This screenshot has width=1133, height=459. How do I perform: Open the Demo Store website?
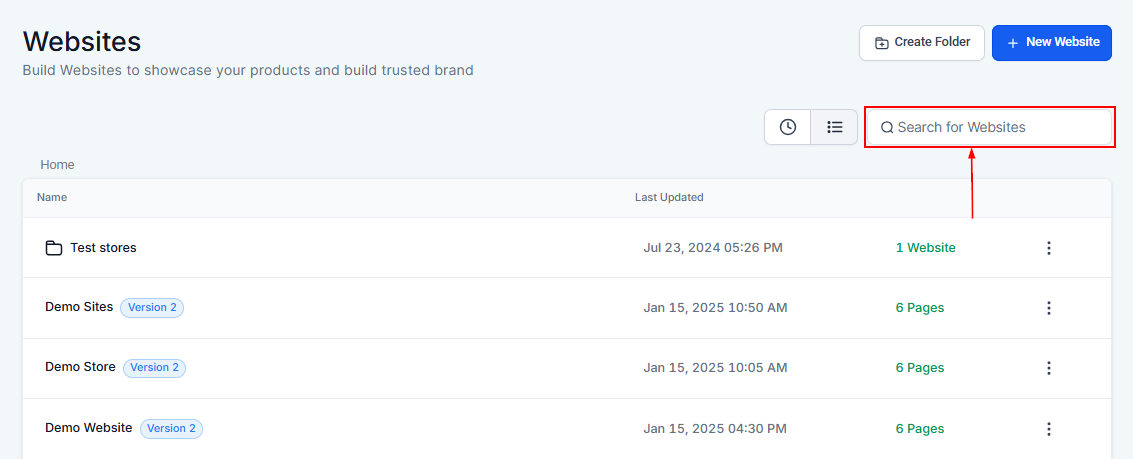click(80, 367)
